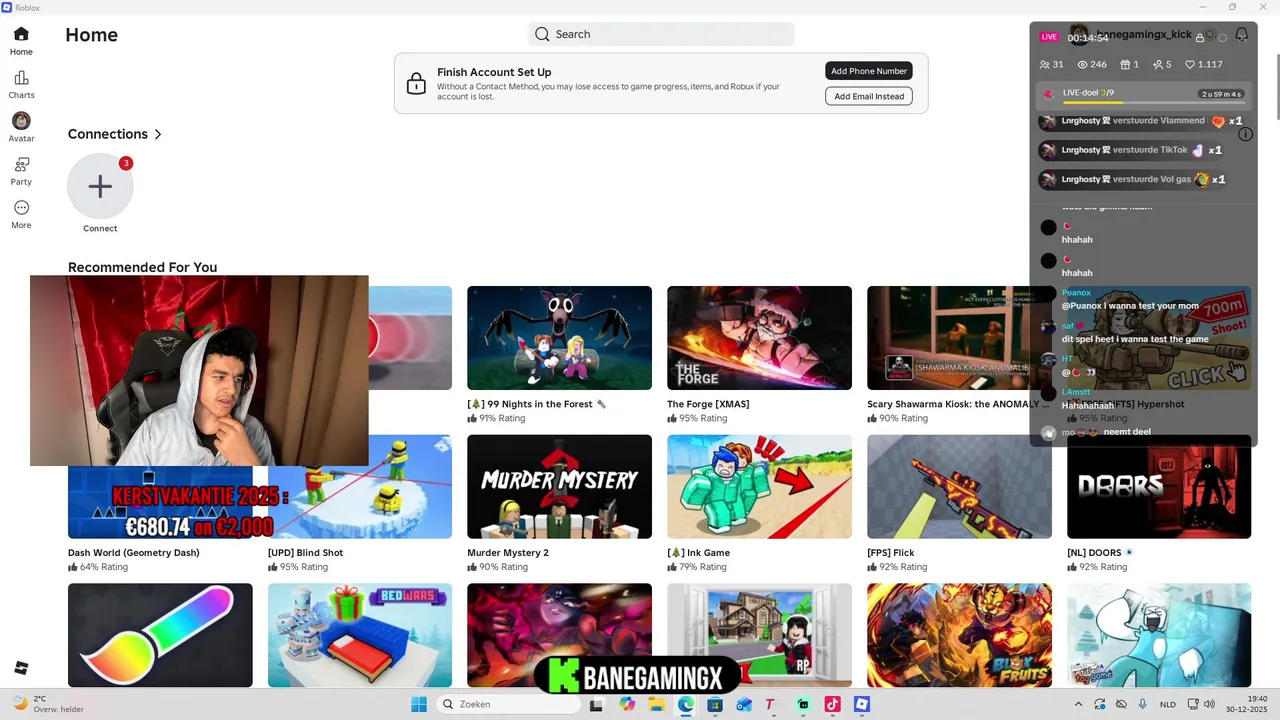Expand the Connections section chevron
Image resolution: width=1280 pixels, height=720 pixels.
click(x=158, y=134)
